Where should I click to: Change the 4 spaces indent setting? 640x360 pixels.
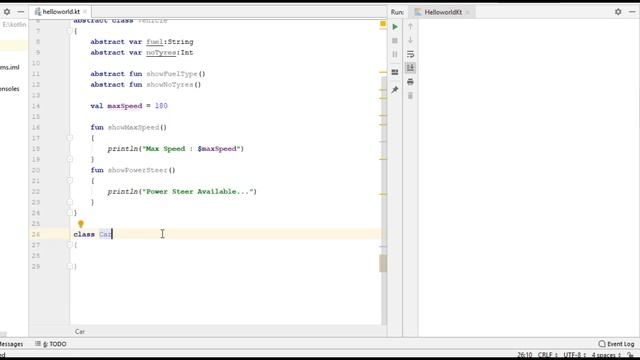coord(606,355)
